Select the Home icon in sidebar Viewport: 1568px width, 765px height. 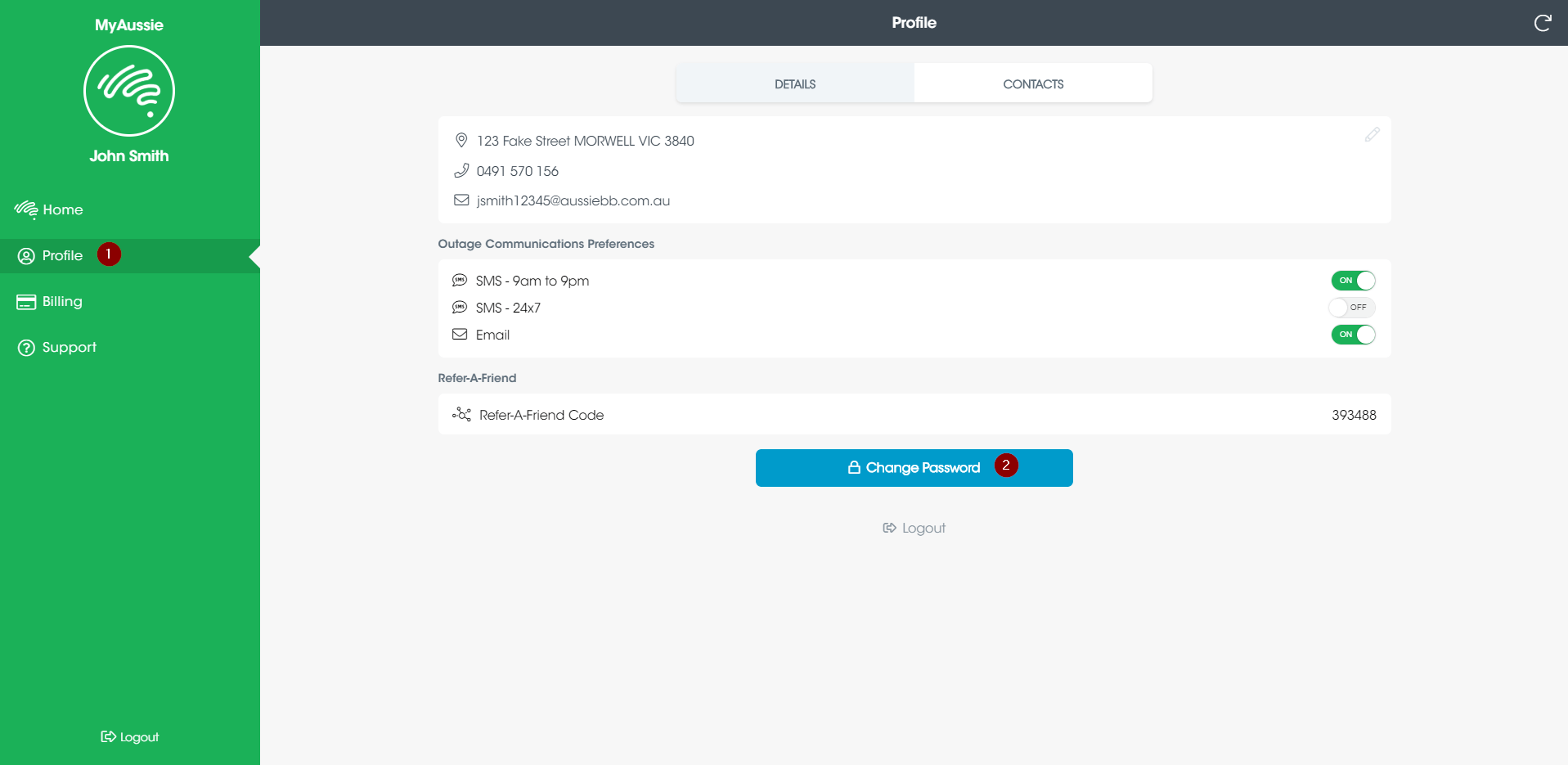pos(25,209)
